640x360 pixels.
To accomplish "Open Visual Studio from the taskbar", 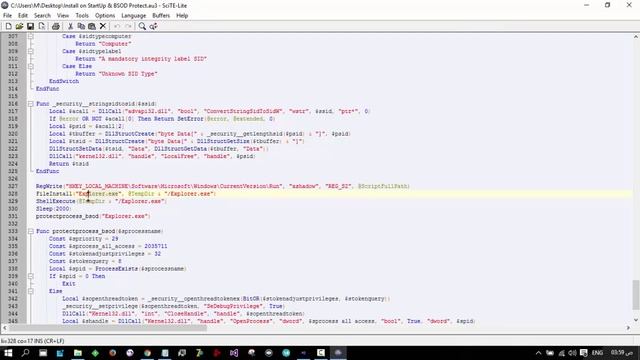I will click(x=234, y=353).
